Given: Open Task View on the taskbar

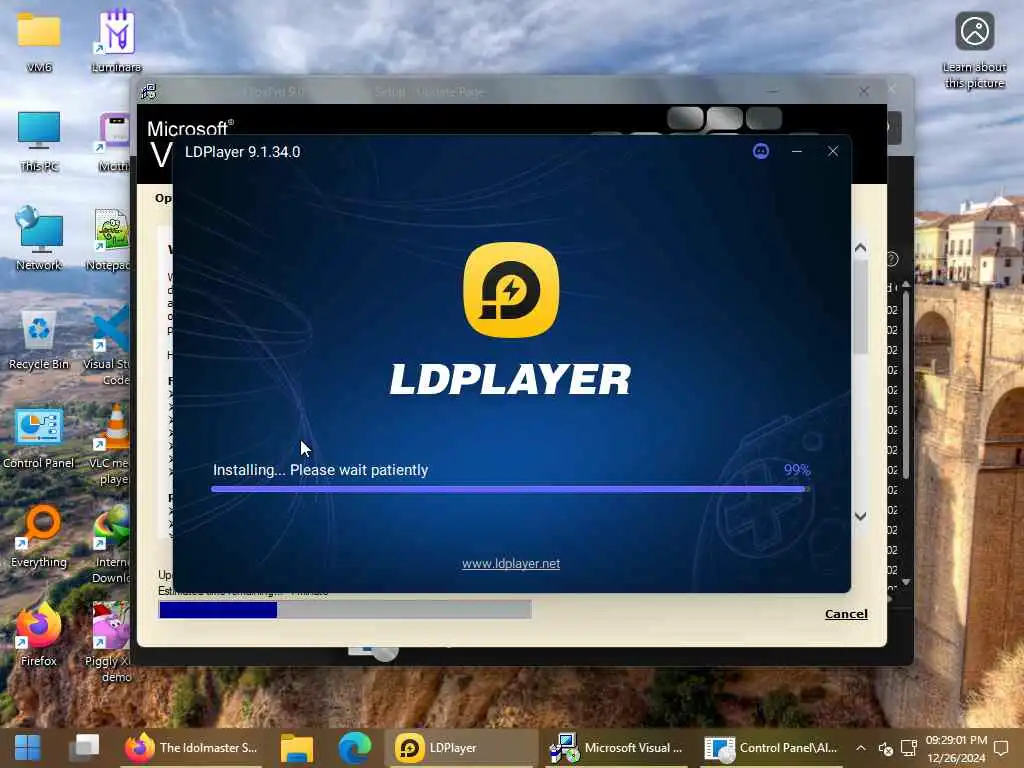Looking at the screenshot, I should [x=85, y=748].
